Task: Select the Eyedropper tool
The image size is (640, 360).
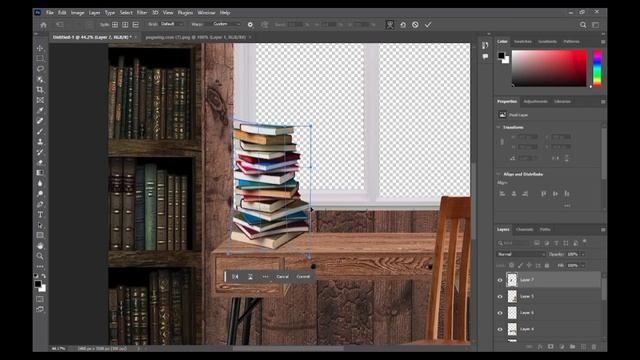Action: coord(40,111)
